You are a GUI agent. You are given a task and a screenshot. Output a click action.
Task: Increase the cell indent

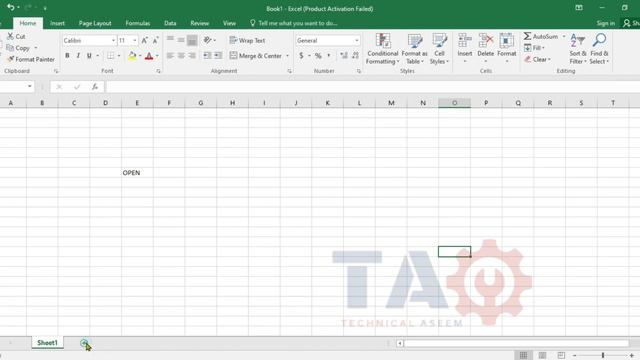[218, 56]
